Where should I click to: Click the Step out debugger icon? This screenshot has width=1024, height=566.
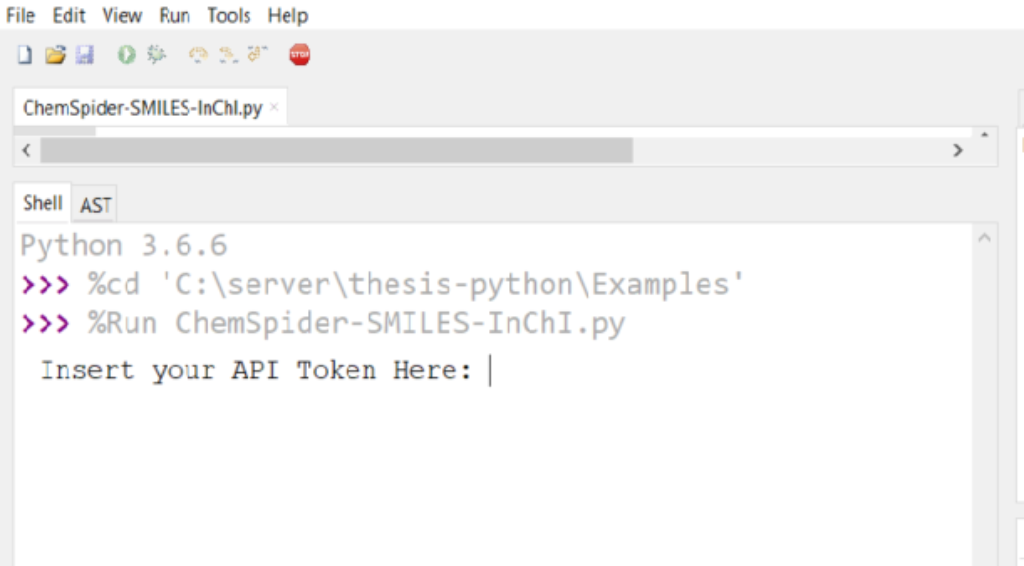pyautogui.click(x=257, y=55)
